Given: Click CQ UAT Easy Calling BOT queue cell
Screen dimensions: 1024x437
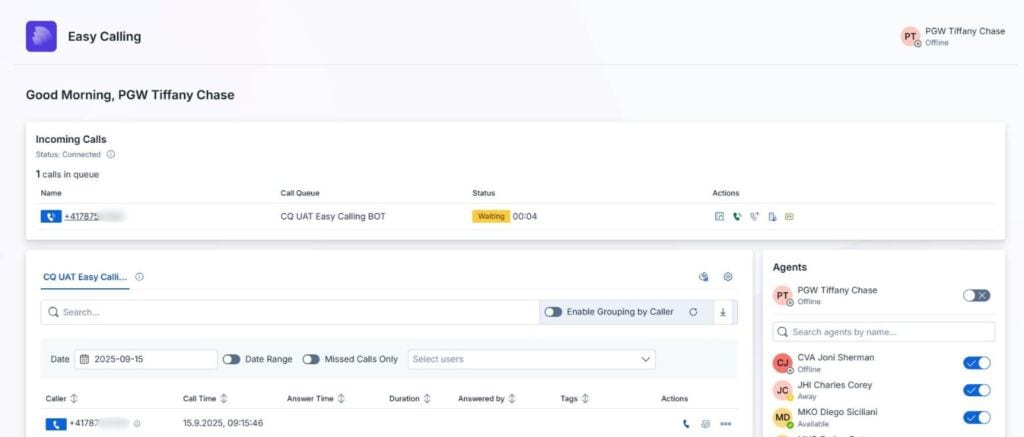Looking at the screenshot, I should (x=333, y=216).
